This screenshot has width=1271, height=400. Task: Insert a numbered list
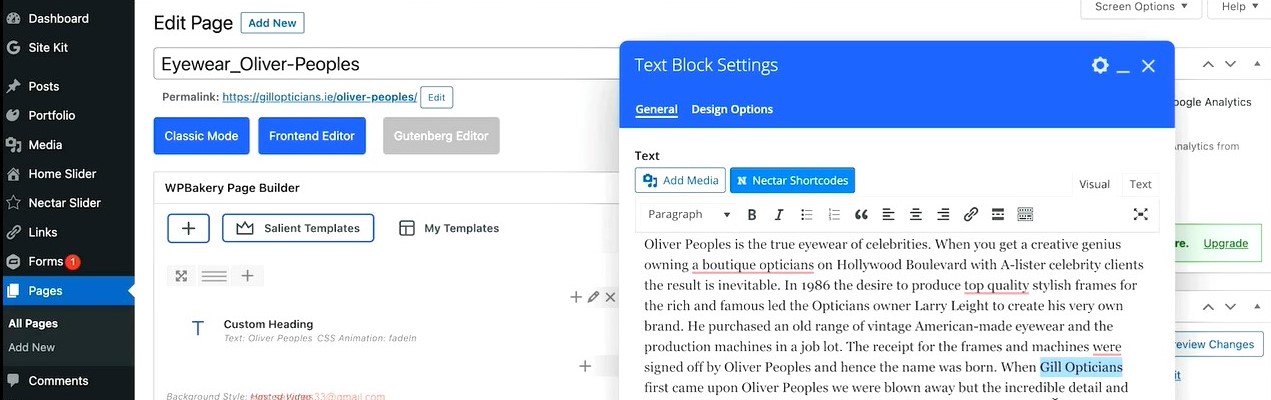[834, 214]
